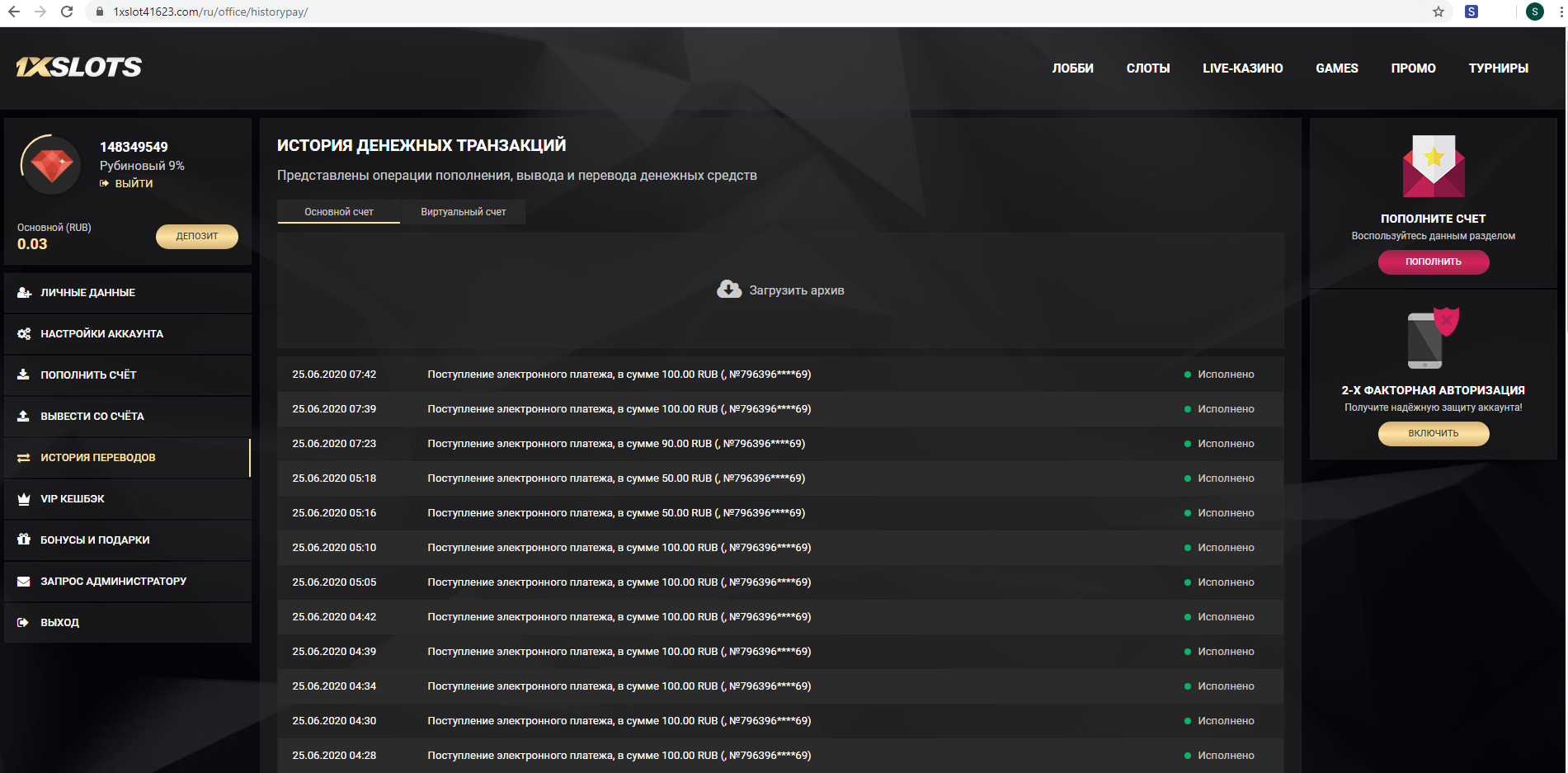Open the Виртуальный счет tab

462,212
